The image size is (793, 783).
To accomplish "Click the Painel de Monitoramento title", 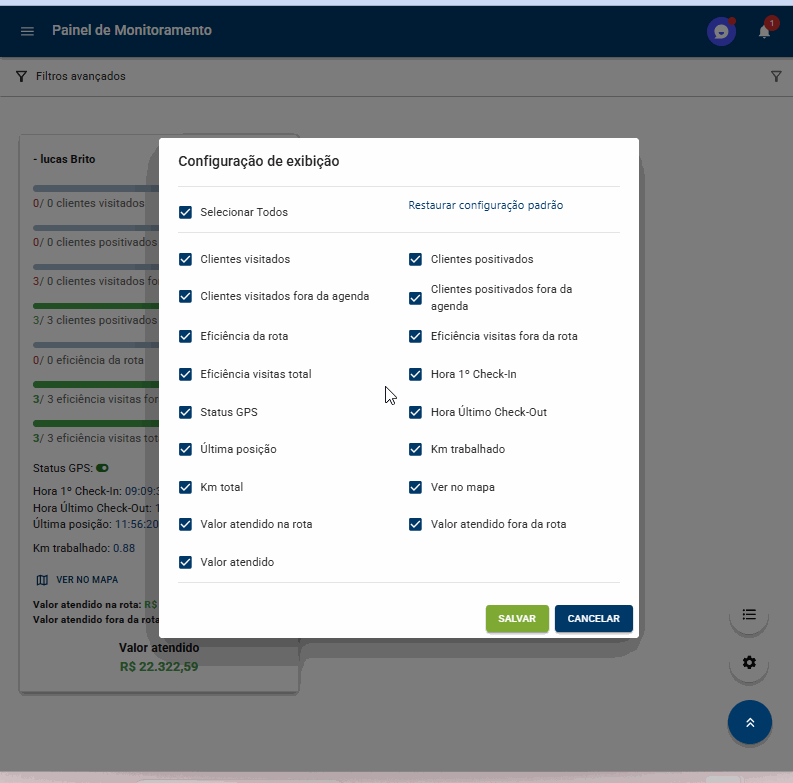I will [x=132, y=30].
